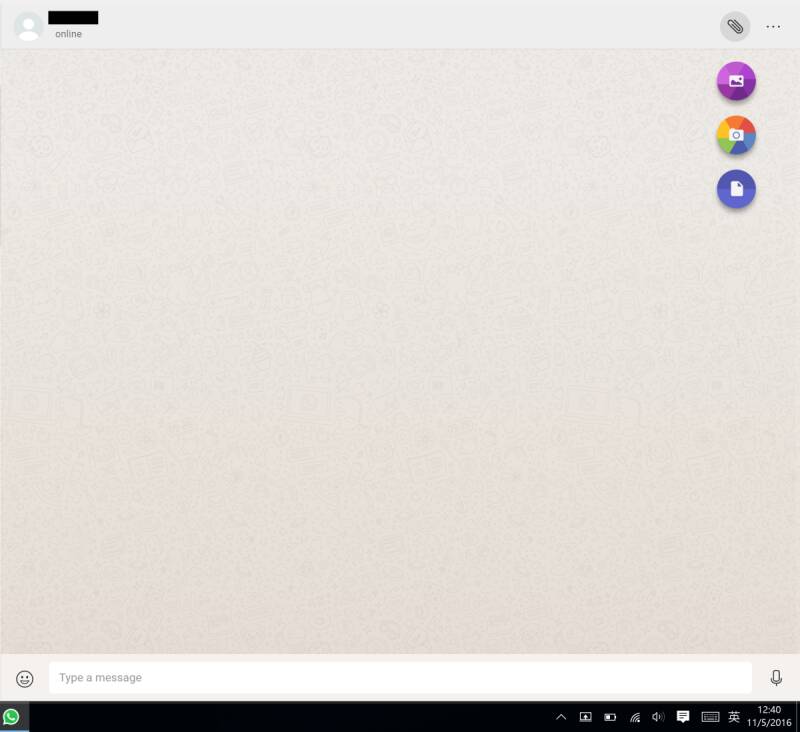Open the emoji picker smiley icon
Screen dimensions: 800x732
coord(24,678)
